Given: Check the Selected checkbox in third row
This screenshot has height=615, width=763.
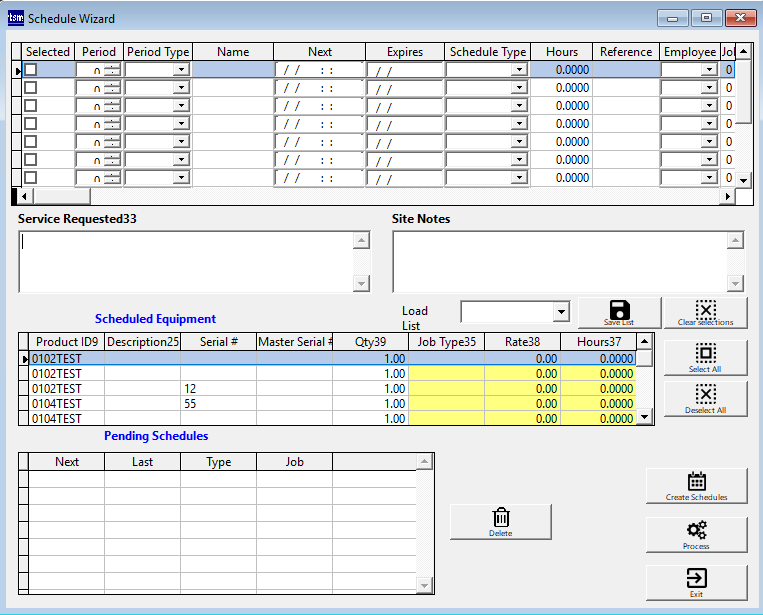Looking at the screenshot, I should coord(31,106).
